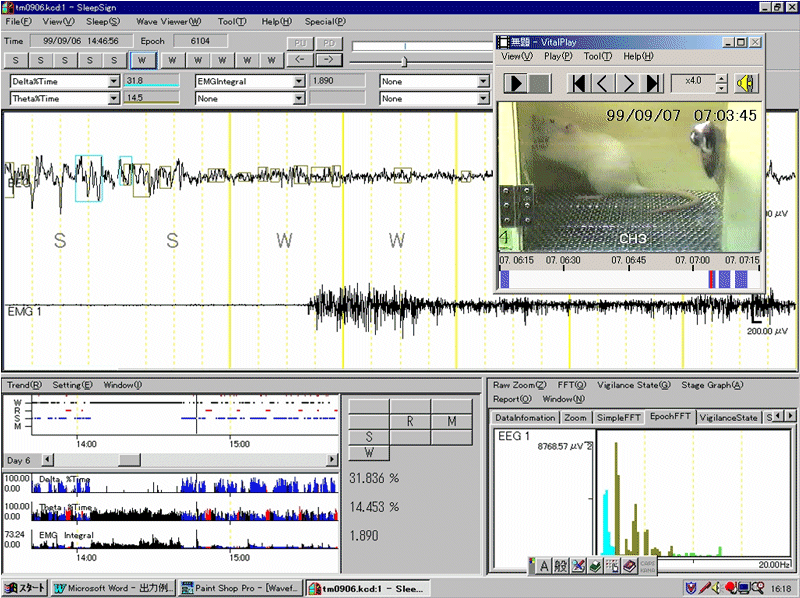Skip to the video end in VitalPlay

pos(653,84)
